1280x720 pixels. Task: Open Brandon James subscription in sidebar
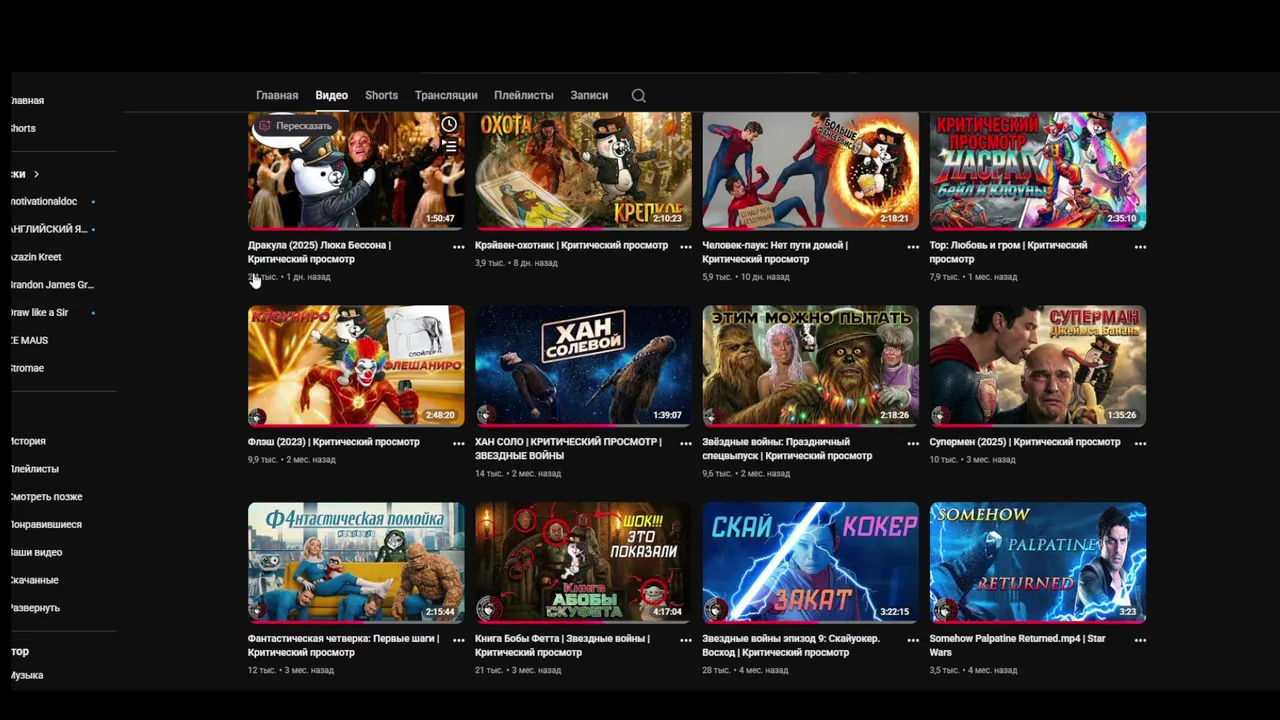tap(50, 285)
